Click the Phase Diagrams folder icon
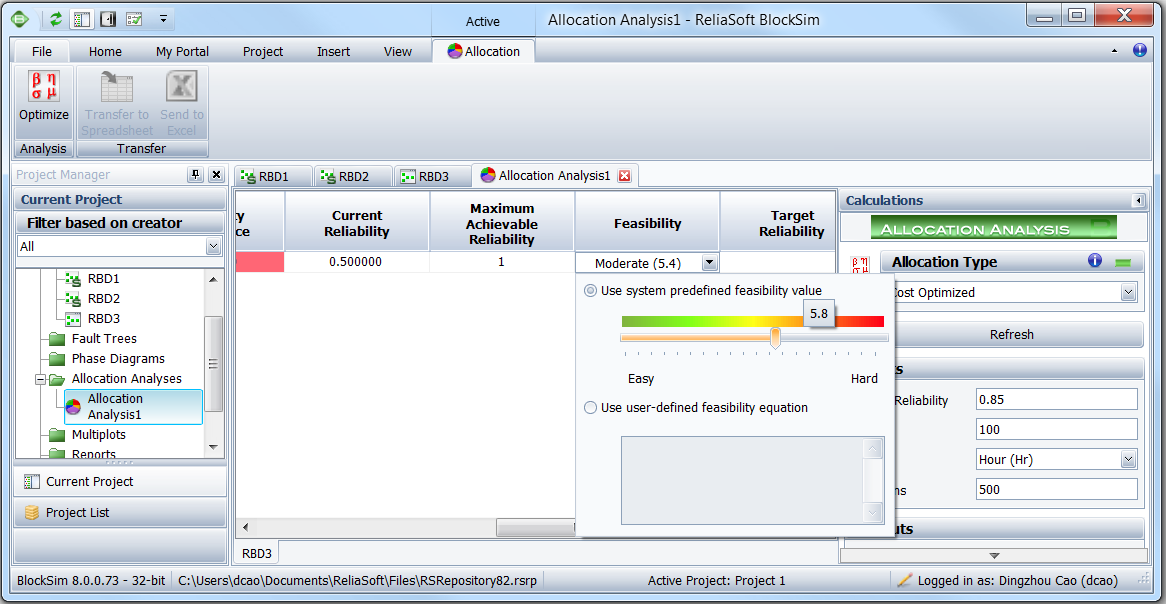The height and width of the screenshot is (604, 1166). 57,359
